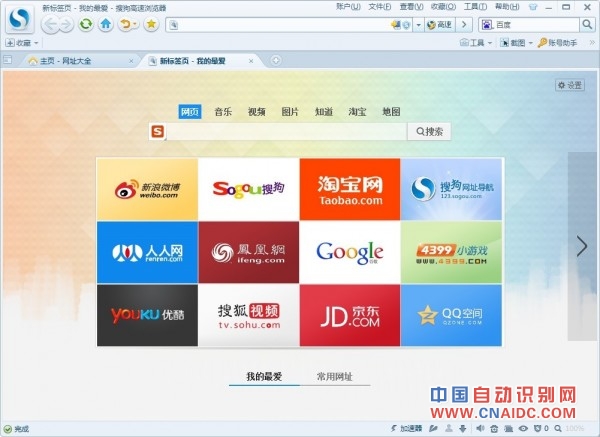Select the 知道 search category

click(x=324, y=111)
